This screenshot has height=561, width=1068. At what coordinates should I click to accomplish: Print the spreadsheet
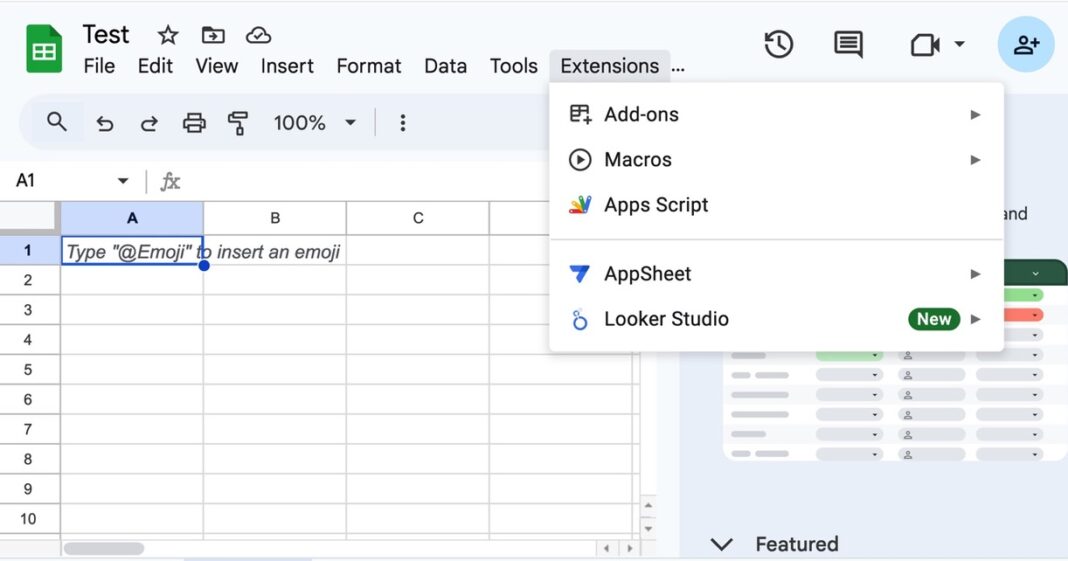[x=194, y=123]
